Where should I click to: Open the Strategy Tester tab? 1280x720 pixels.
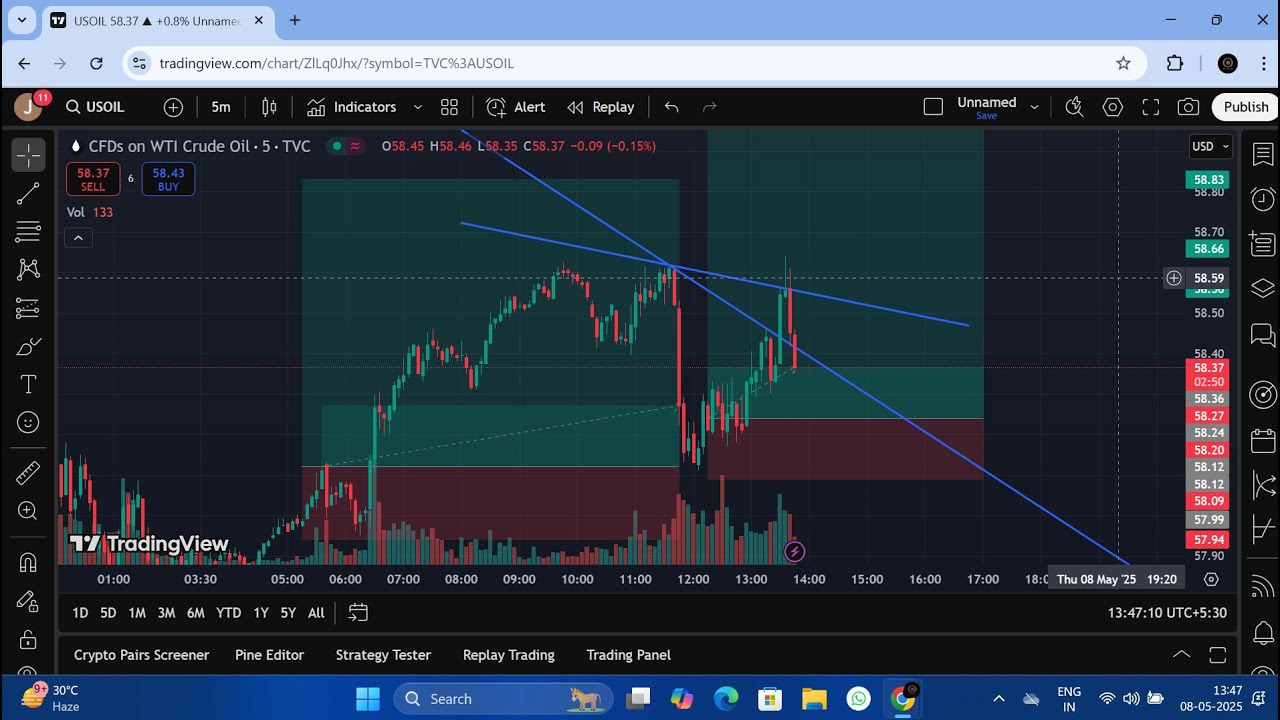coord(383,655)
